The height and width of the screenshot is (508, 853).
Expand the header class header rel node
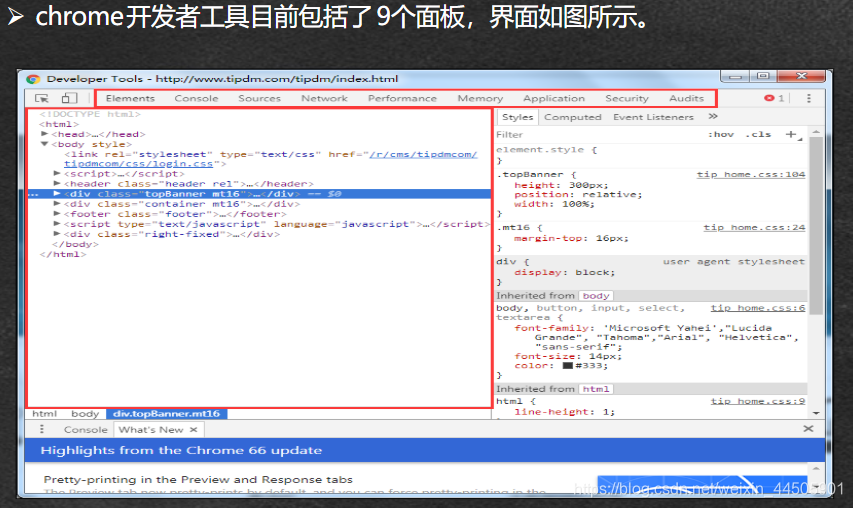[x=57, y=184]
